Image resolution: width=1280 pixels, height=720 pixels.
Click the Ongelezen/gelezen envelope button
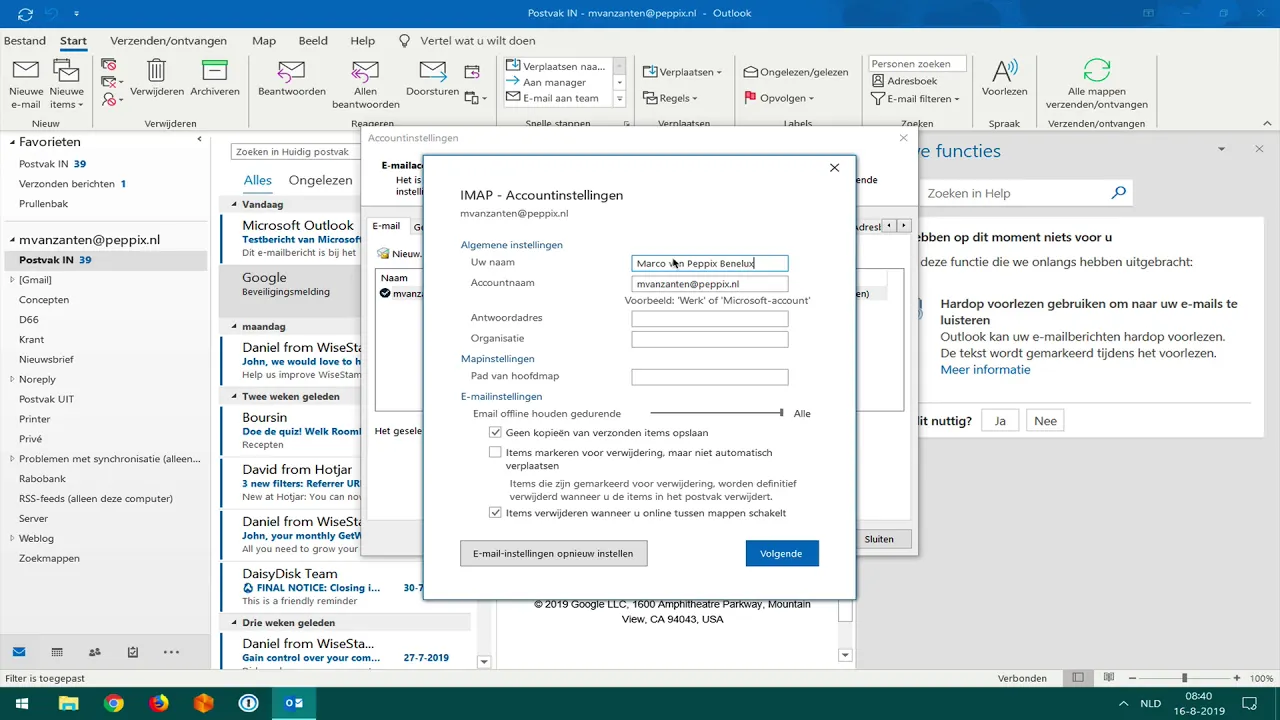pos(796,72)
